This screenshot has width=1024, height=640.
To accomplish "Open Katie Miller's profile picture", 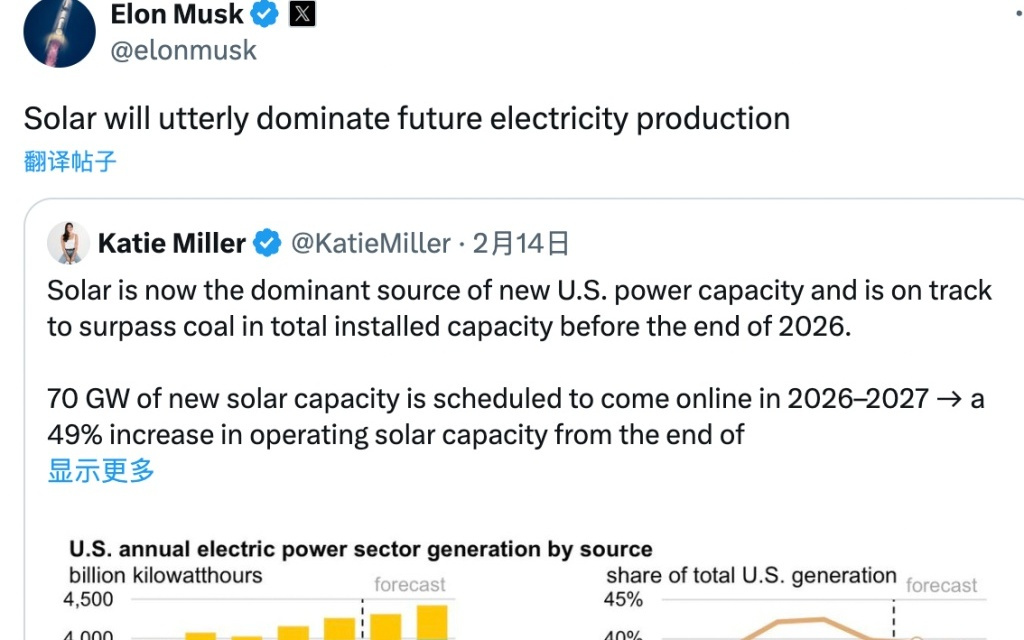I will point(69,243).
